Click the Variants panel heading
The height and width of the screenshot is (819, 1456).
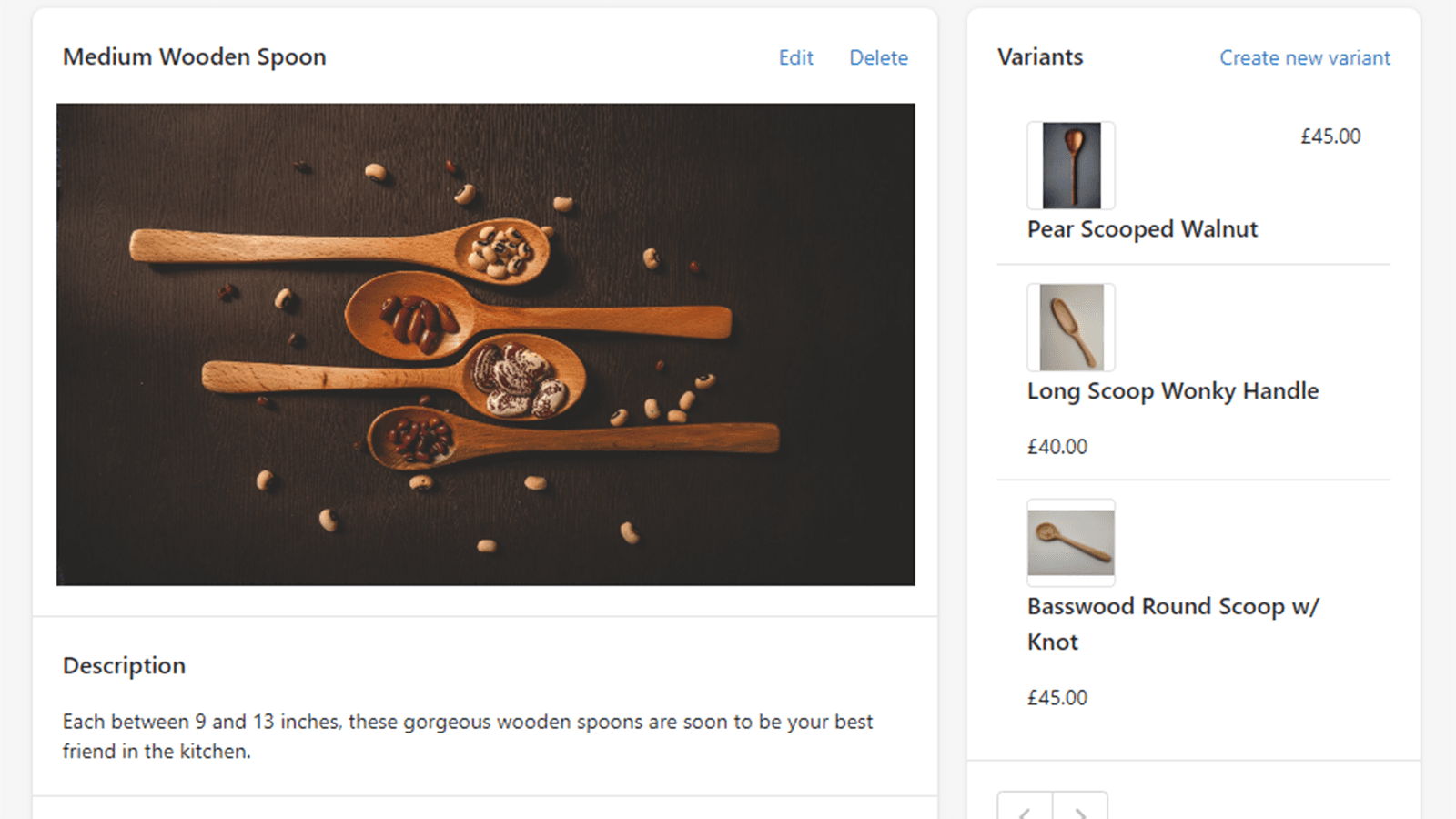1040,56
